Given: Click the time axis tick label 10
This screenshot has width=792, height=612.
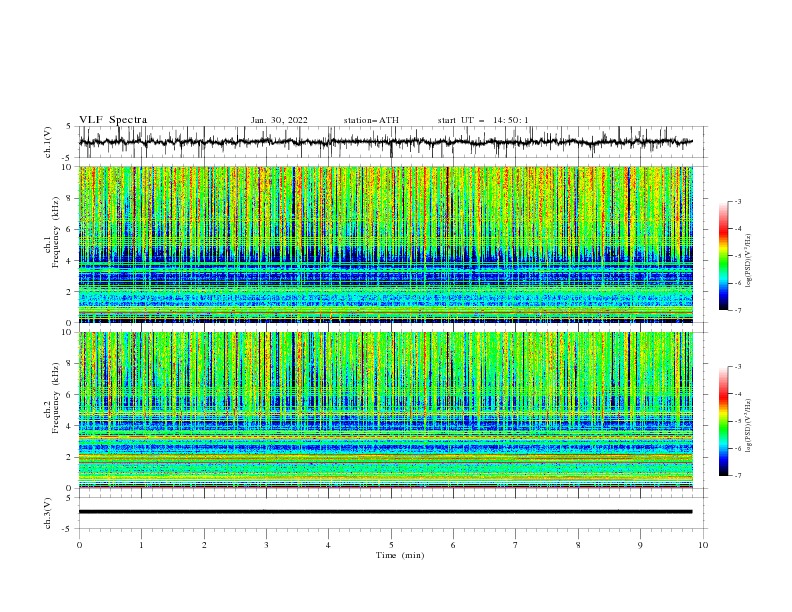Looking at the screenshot, I should 703,545.
